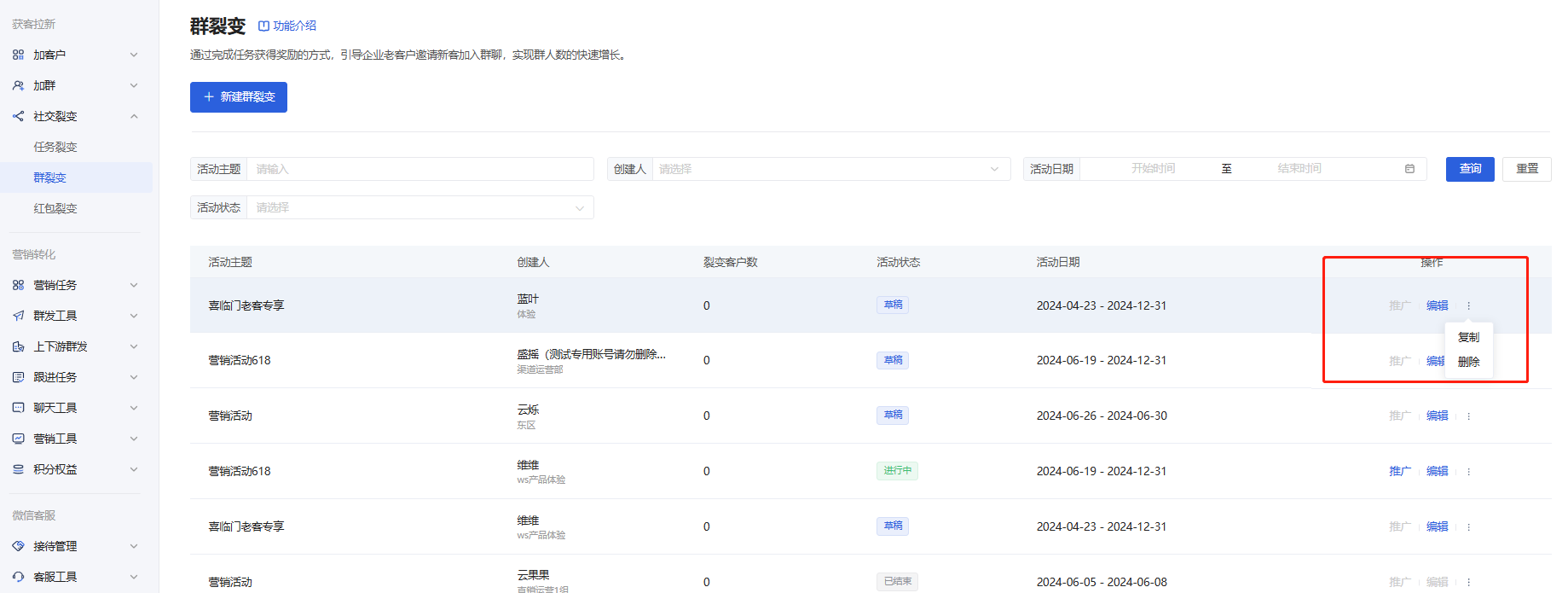Expand the 营销任务 menu chevron
The height and width of the screenshot is (593, 1568).
134,285
